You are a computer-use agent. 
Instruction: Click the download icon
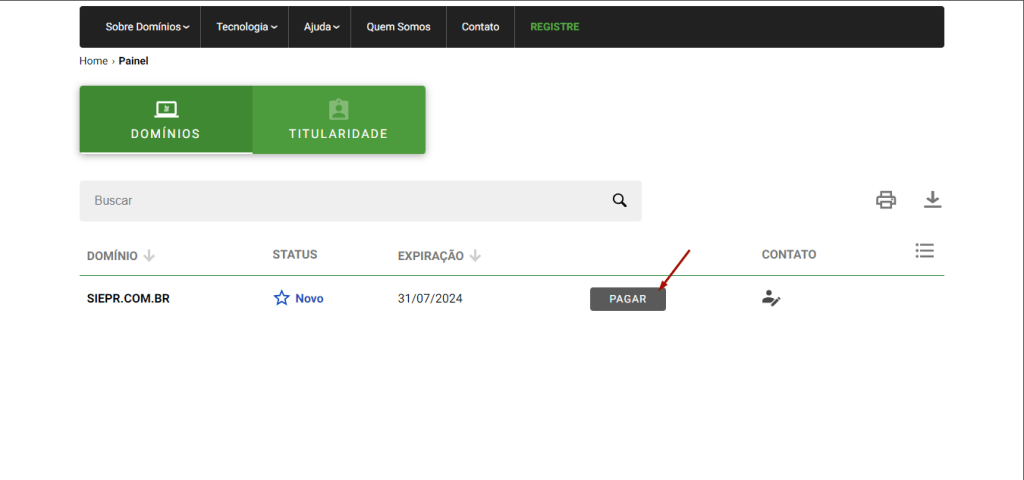[932, 200]
